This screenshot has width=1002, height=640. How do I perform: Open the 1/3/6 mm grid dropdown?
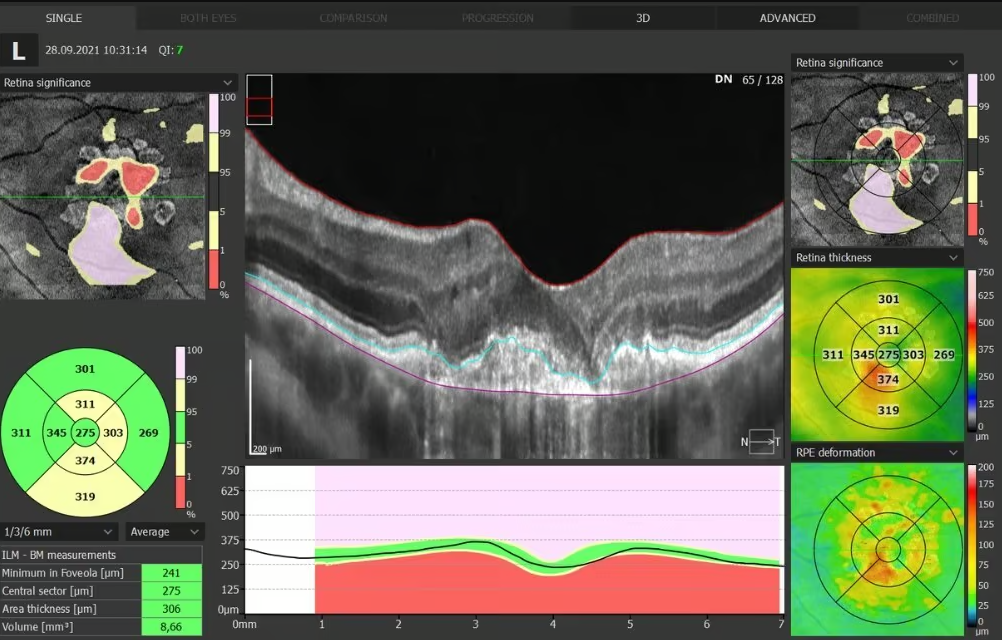click(x=59, y=531)
